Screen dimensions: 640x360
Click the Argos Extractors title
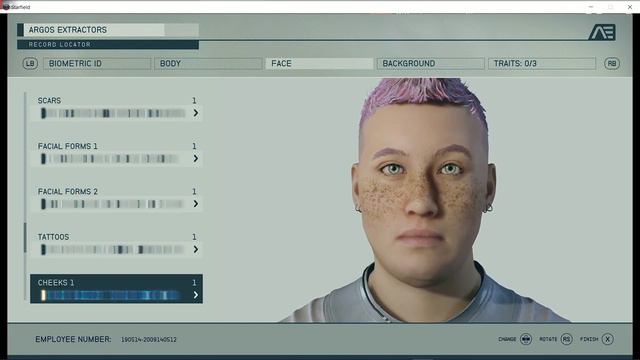pyautogui.click(x=68, y=30)
